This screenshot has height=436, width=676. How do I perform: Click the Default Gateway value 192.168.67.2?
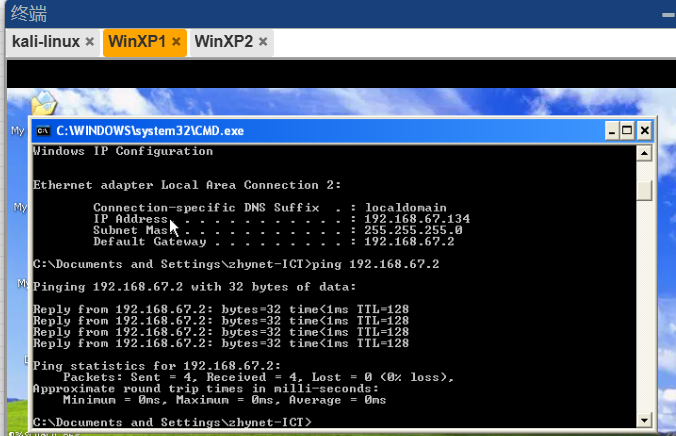coord(409,242)
